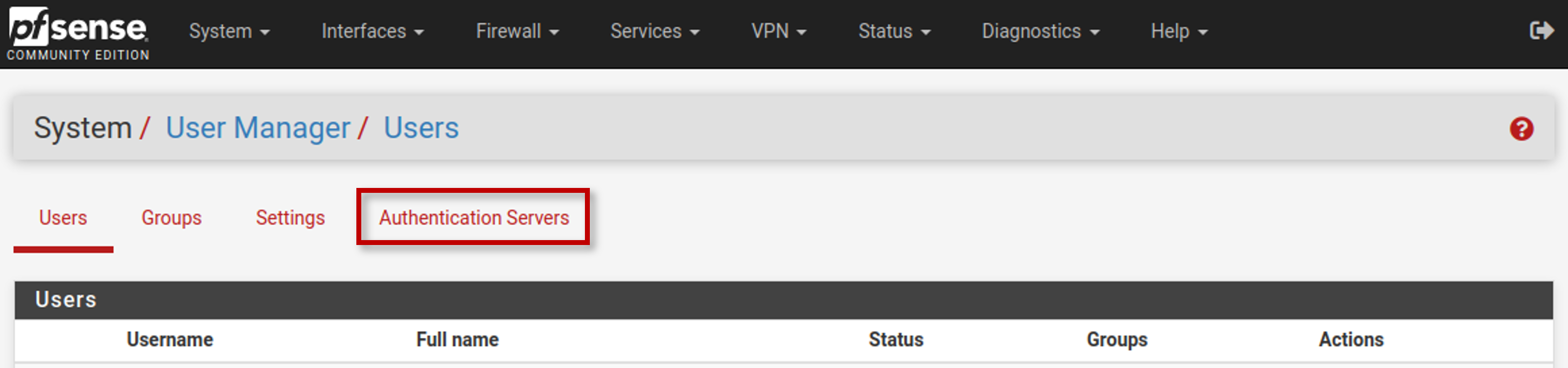This screenshot has height=368, width=1568.
Task: Click the Users breadcrumb link
Action: tap(421, 128)
